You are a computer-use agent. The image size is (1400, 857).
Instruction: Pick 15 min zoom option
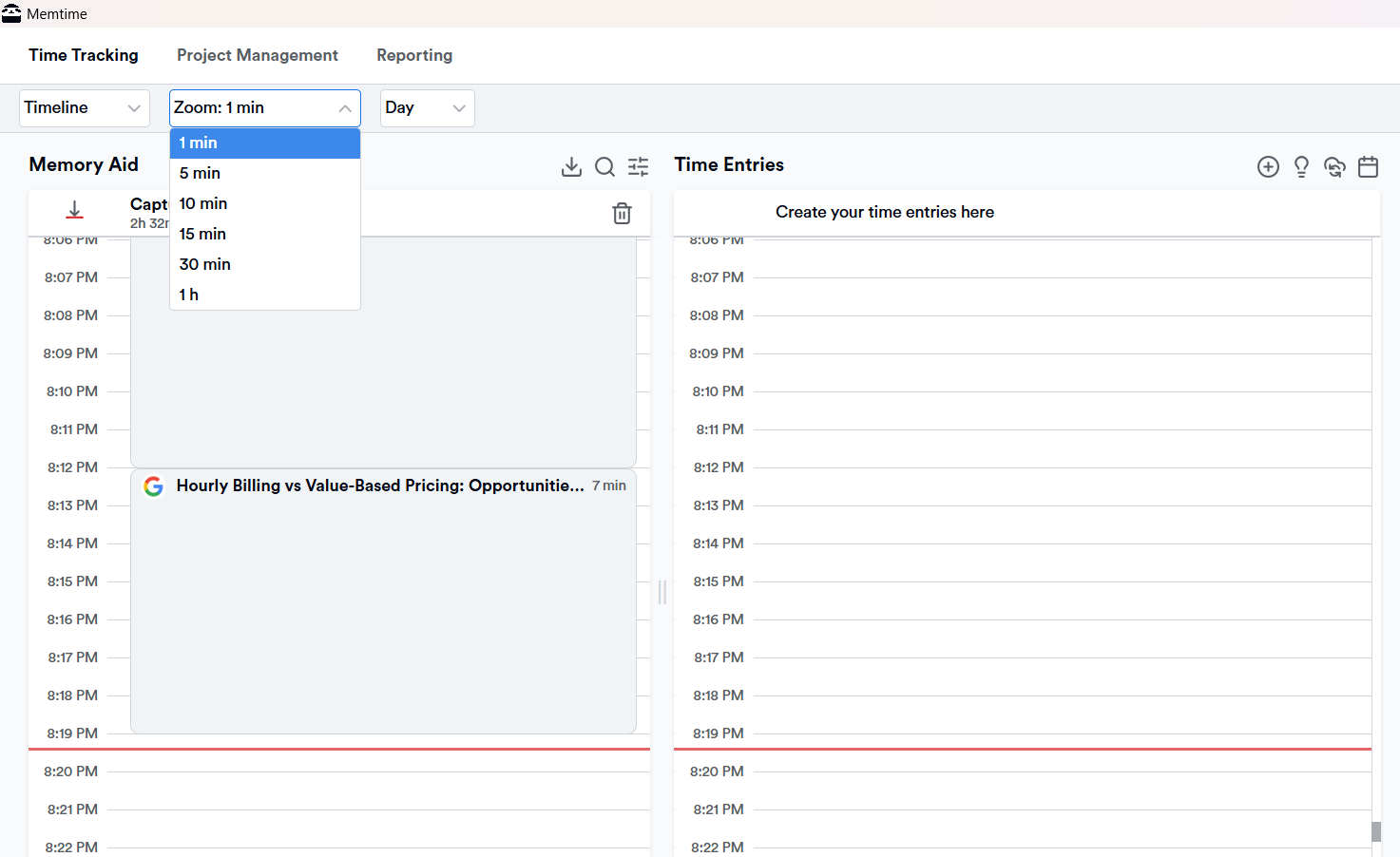(265, 234)
